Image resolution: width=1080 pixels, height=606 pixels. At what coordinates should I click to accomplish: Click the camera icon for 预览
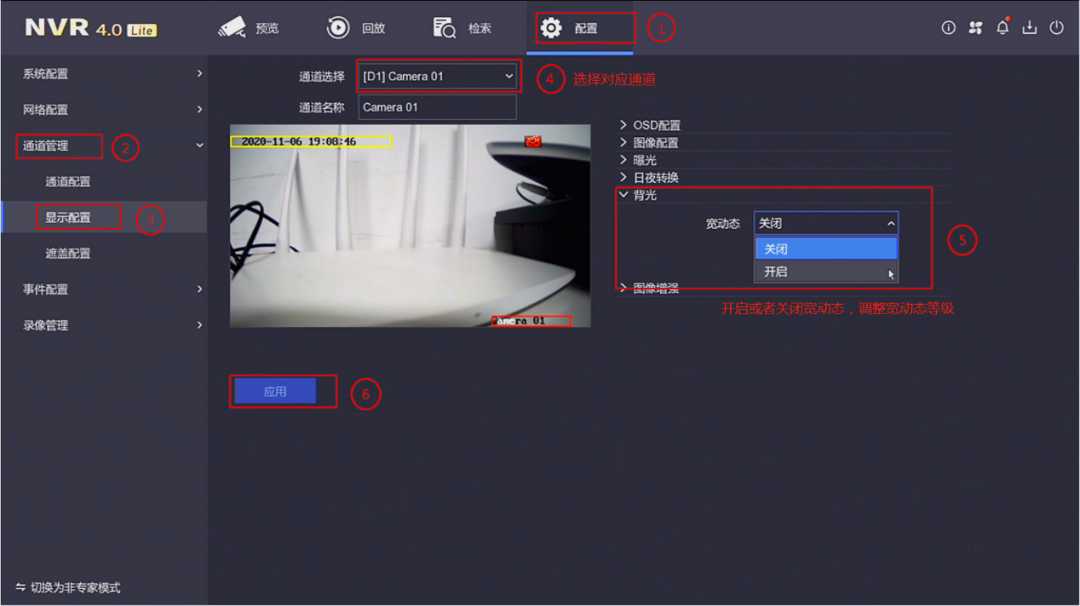coord(232,28)
